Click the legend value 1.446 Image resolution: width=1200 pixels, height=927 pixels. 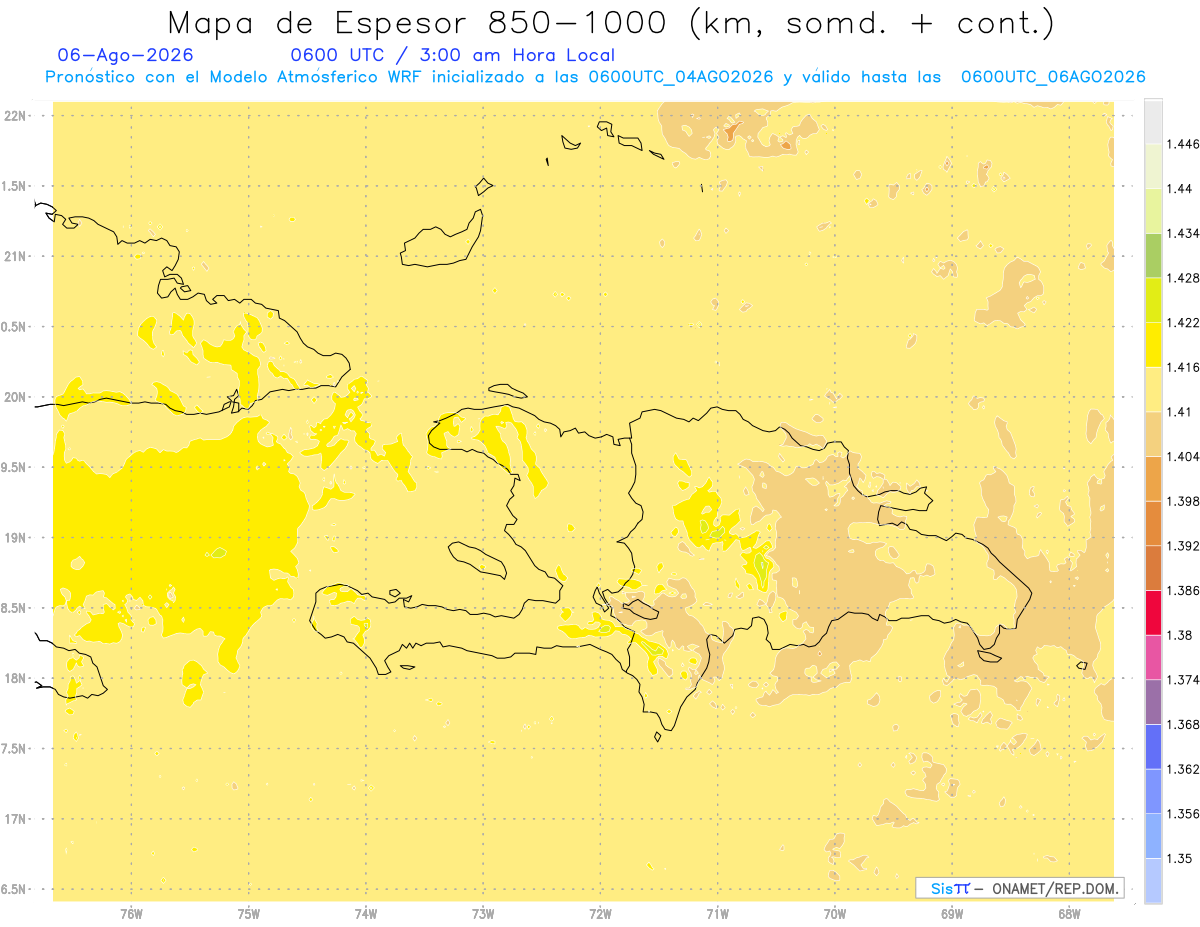coord(1183,144)
